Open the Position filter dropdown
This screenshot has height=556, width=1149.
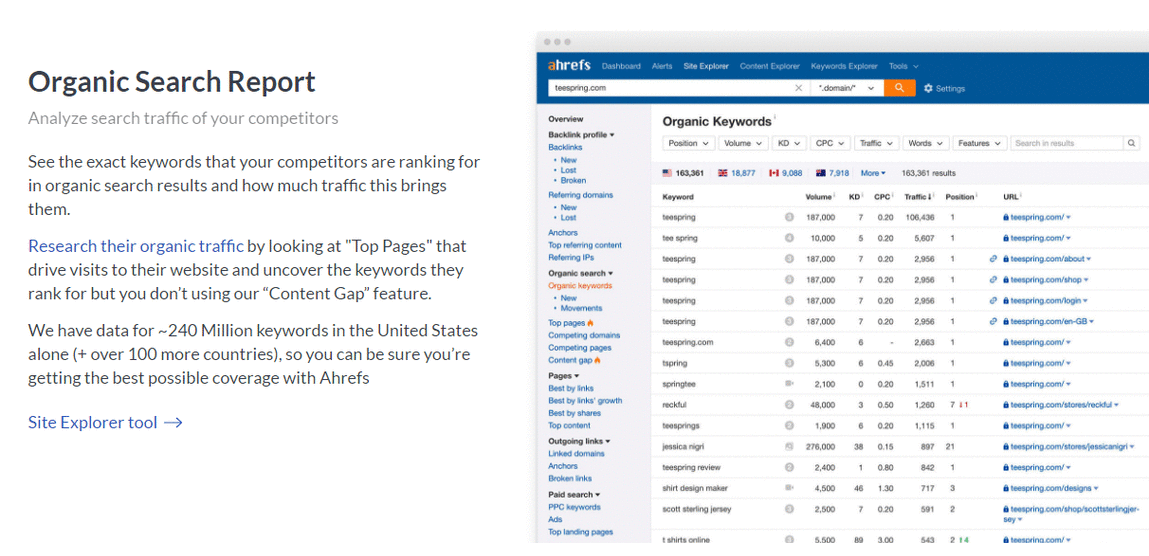(689, 144)
